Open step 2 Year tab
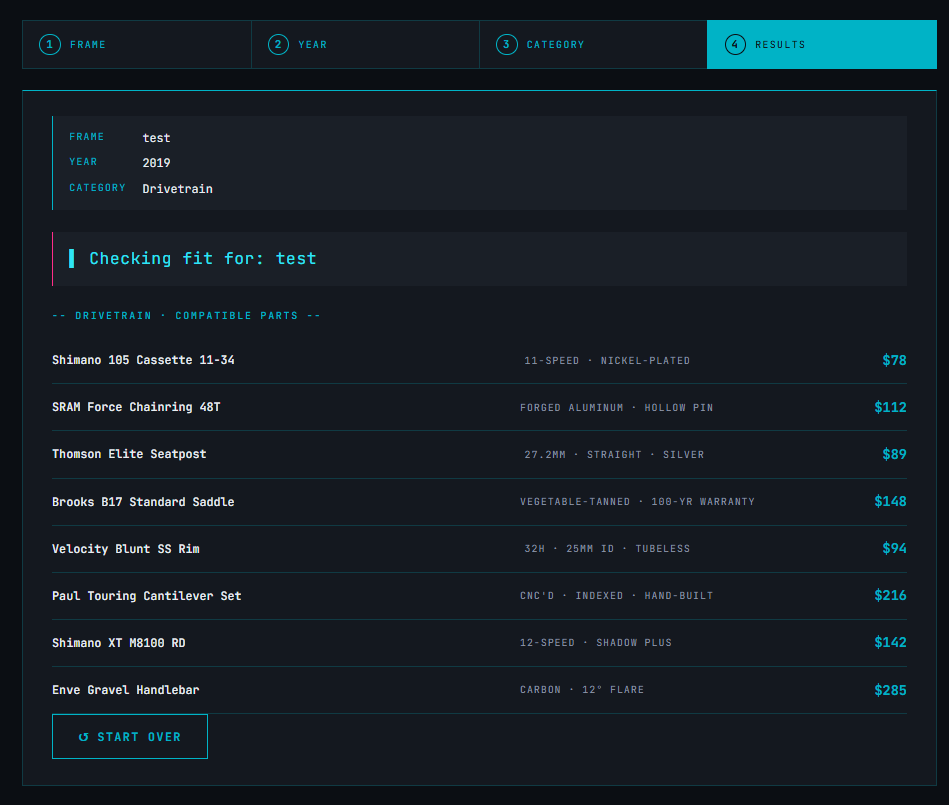949x805 pixels. coord(365,44)
